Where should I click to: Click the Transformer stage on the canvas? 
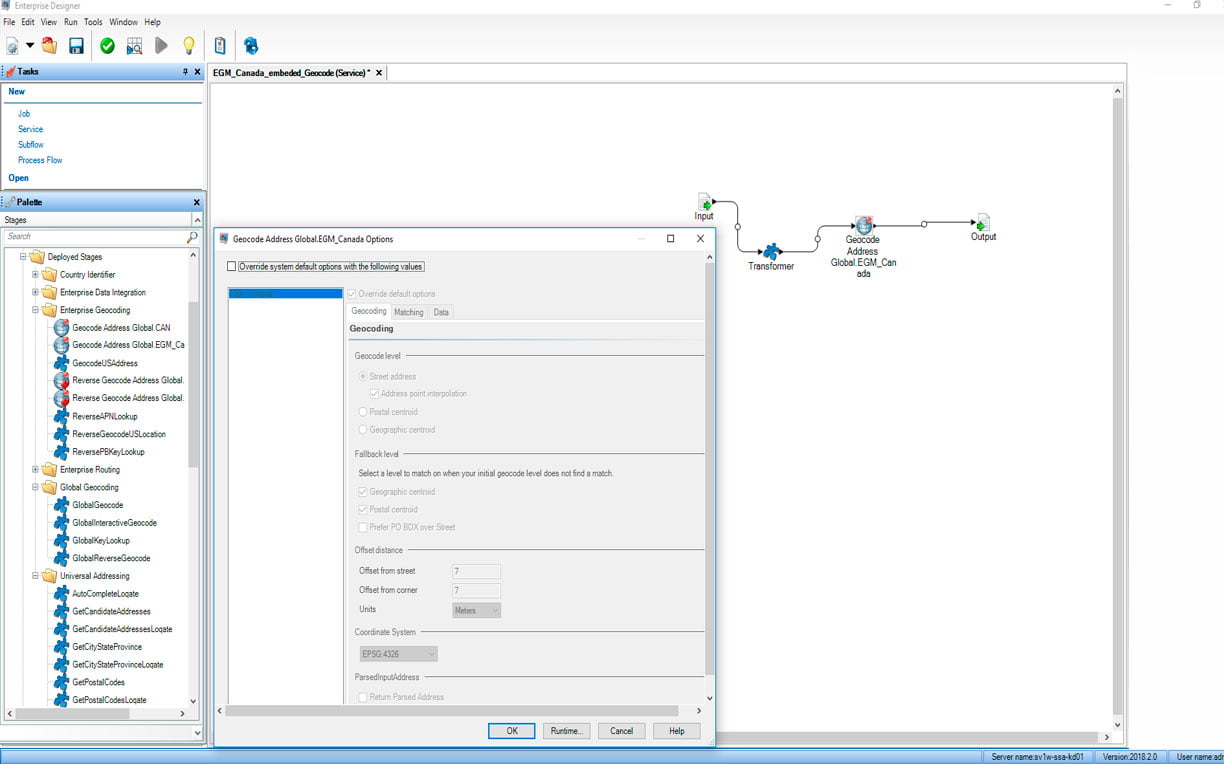pyautogui.click(x=773, y=252)
